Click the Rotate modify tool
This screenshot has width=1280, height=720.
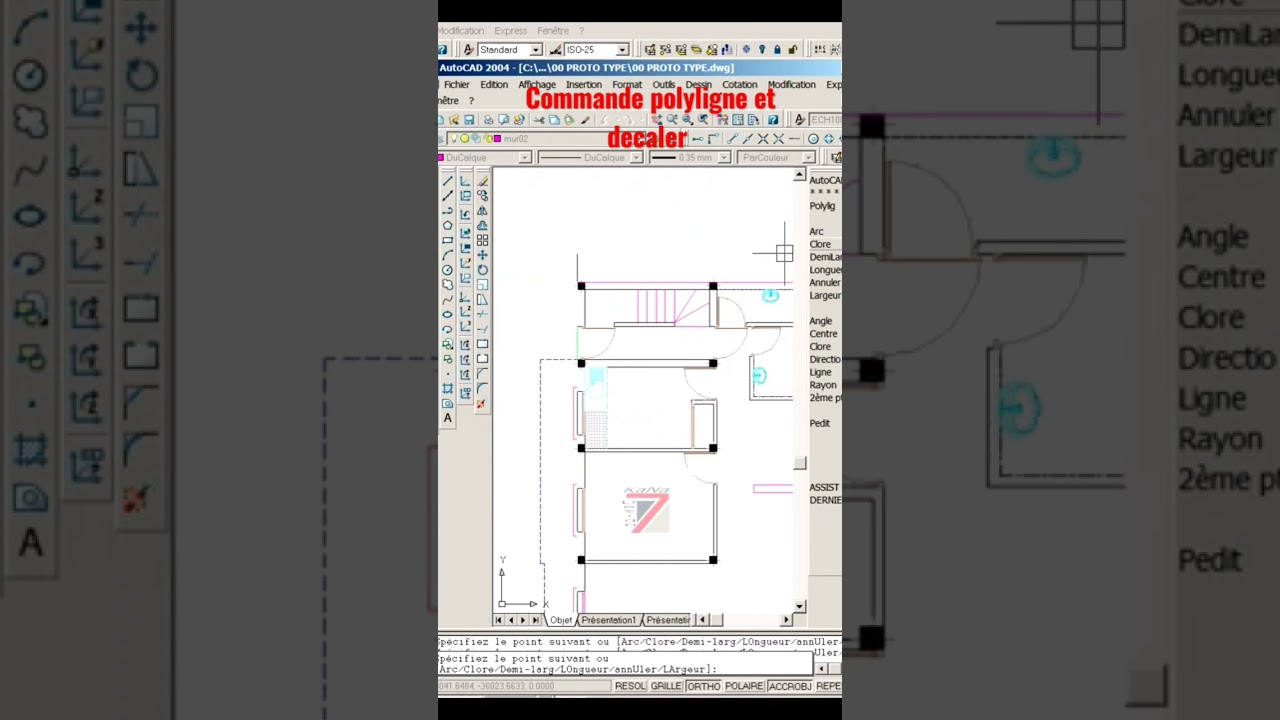coord(483,270)
